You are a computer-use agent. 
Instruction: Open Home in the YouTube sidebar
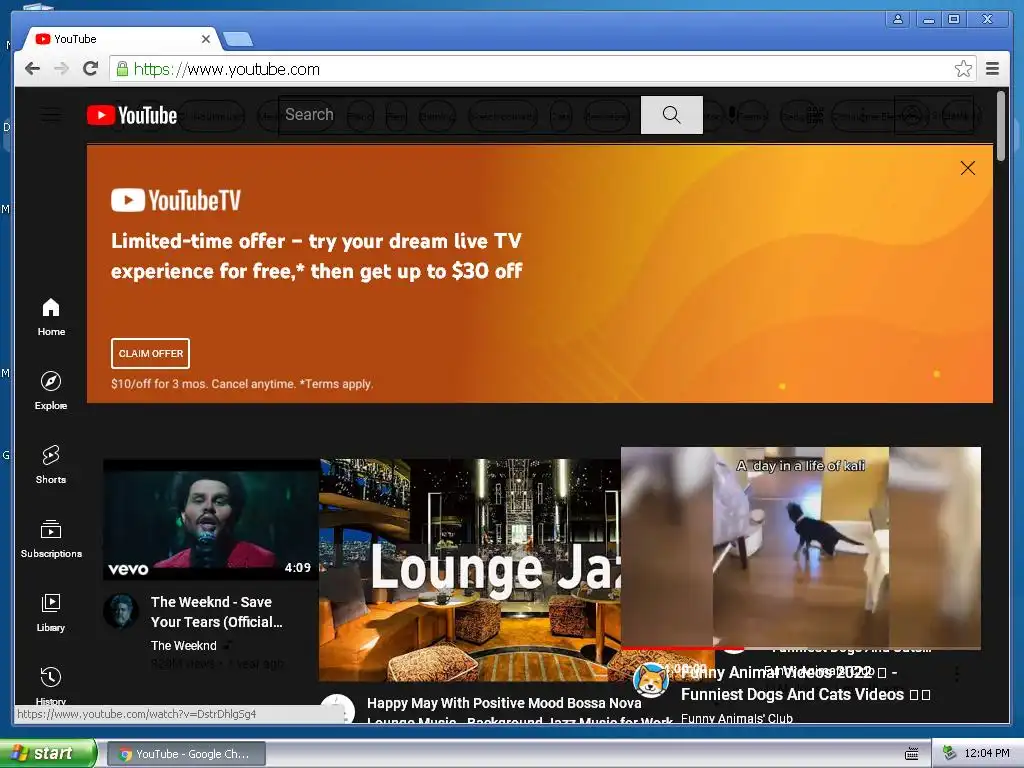click(x=51, y=317)
